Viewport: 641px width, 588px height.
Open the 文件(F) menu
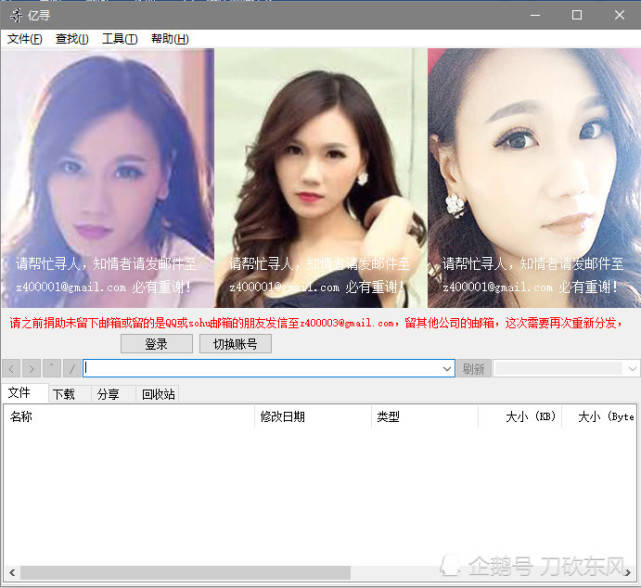[25, 39]
